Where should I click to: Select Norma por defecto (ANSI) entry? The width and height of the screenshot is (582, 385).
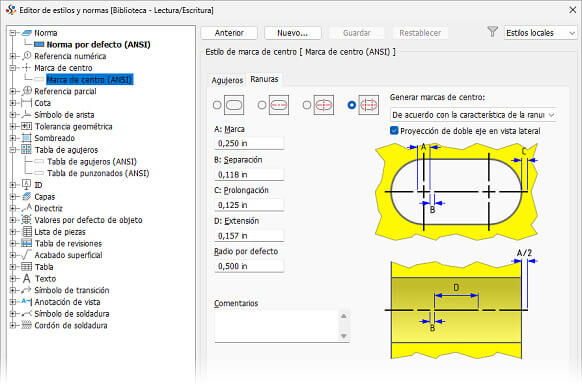pos(98,45)
